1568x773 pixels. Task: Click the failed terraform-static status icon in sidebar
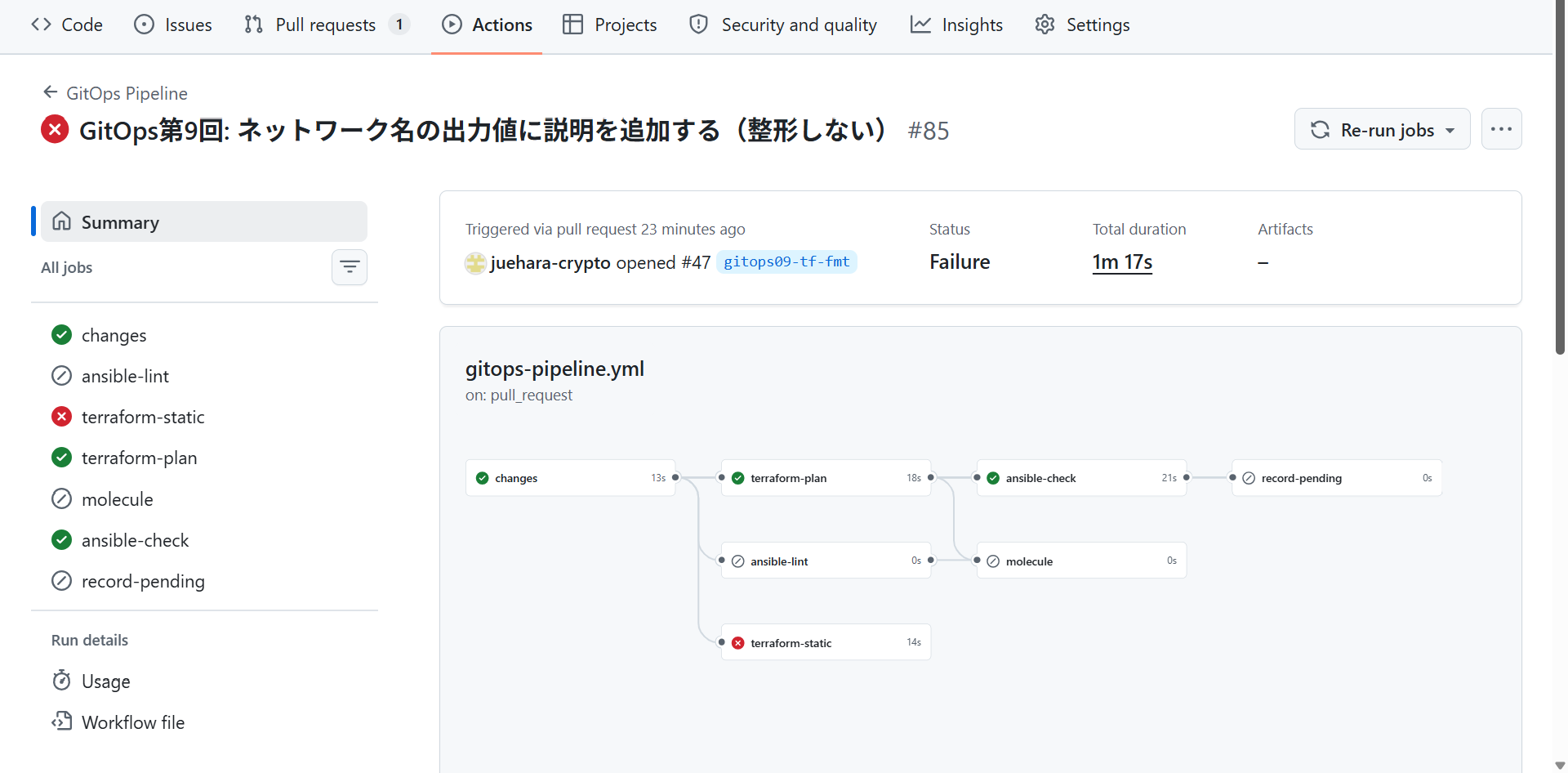tap(61, 417)
